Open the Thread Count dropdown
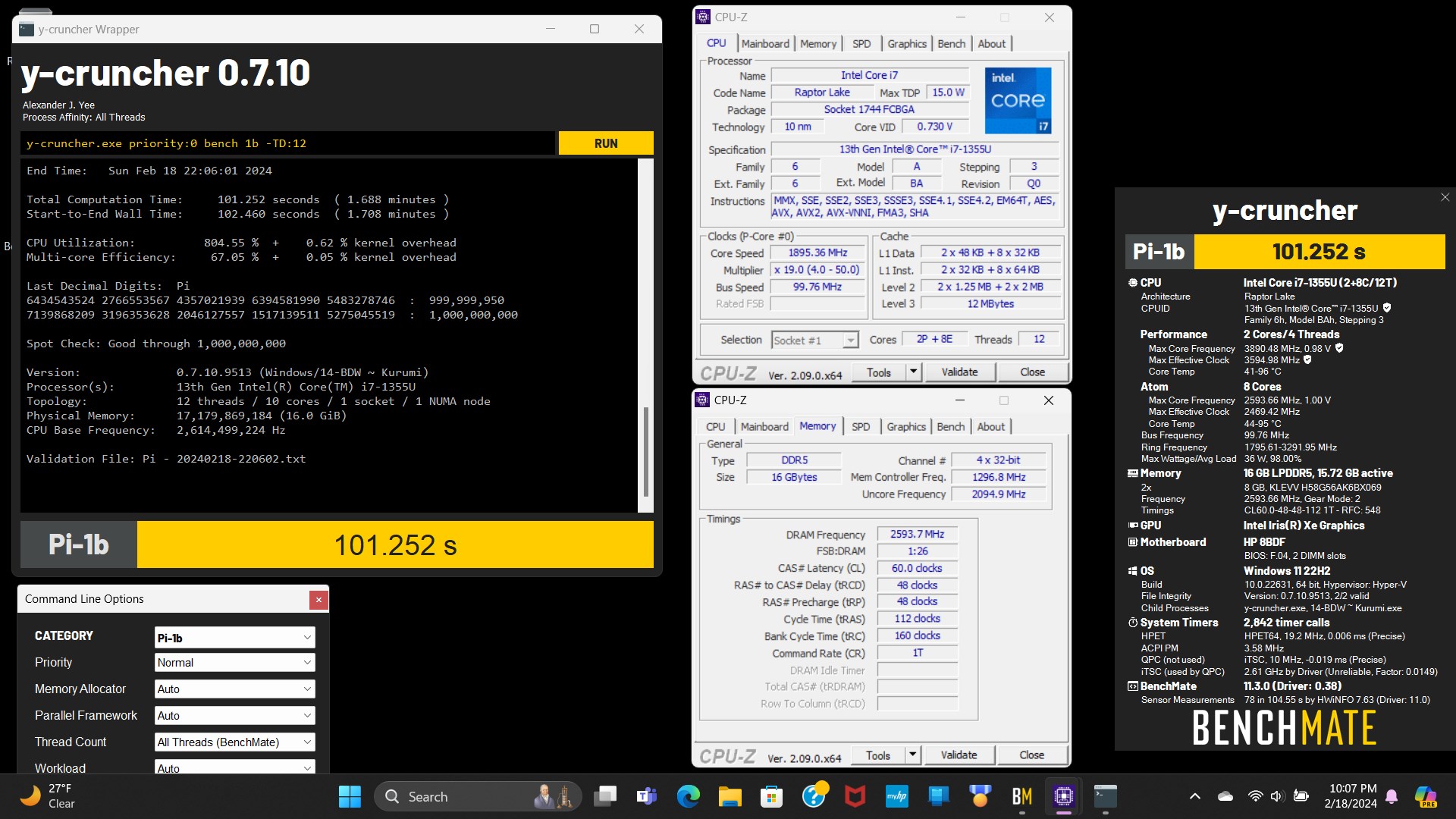The width and height of the screenshot is (1456, 819). coord(234,742)
